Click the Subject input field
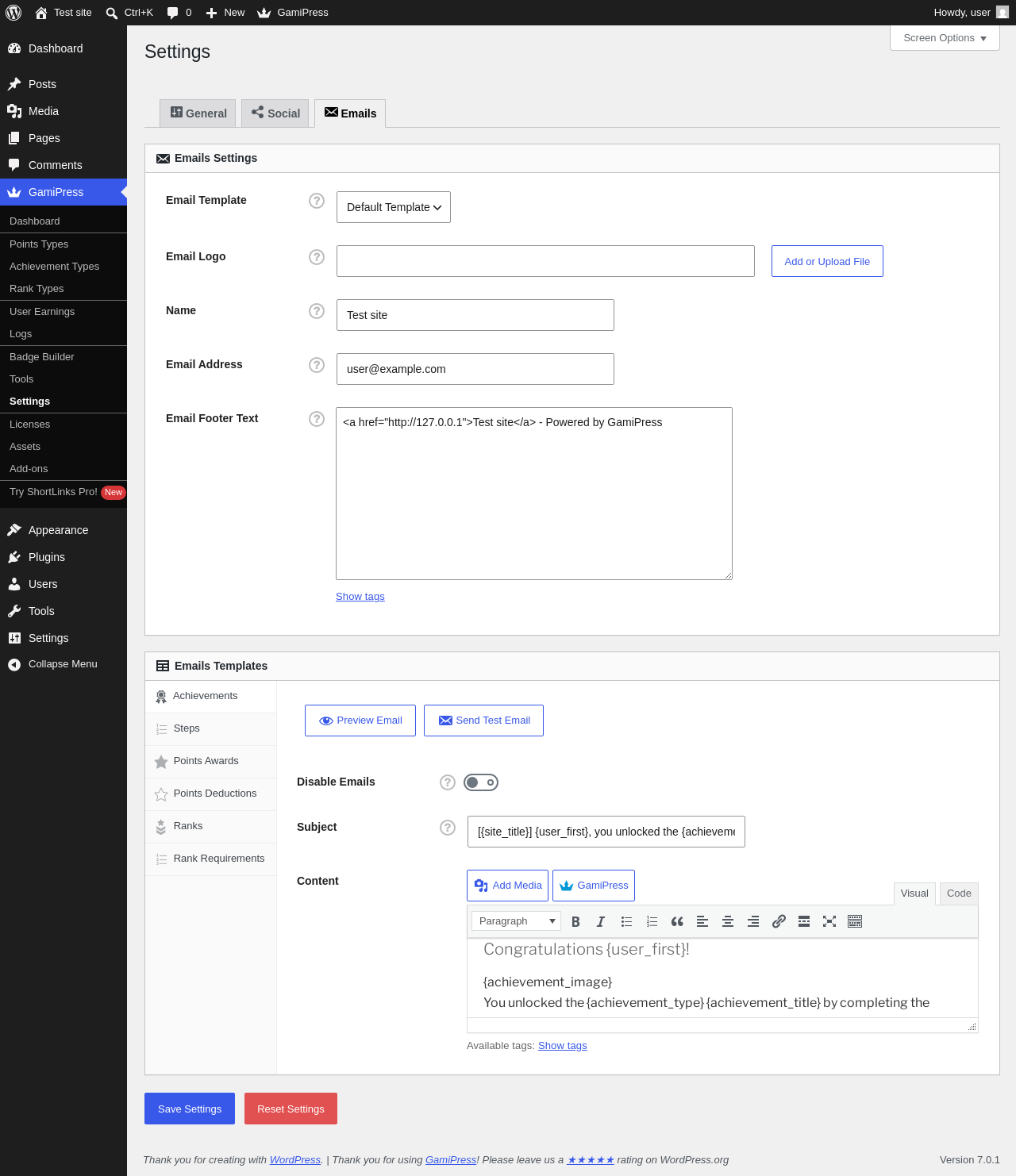The height and width of the screenshot is (1176, 1016). click(606, 832)
